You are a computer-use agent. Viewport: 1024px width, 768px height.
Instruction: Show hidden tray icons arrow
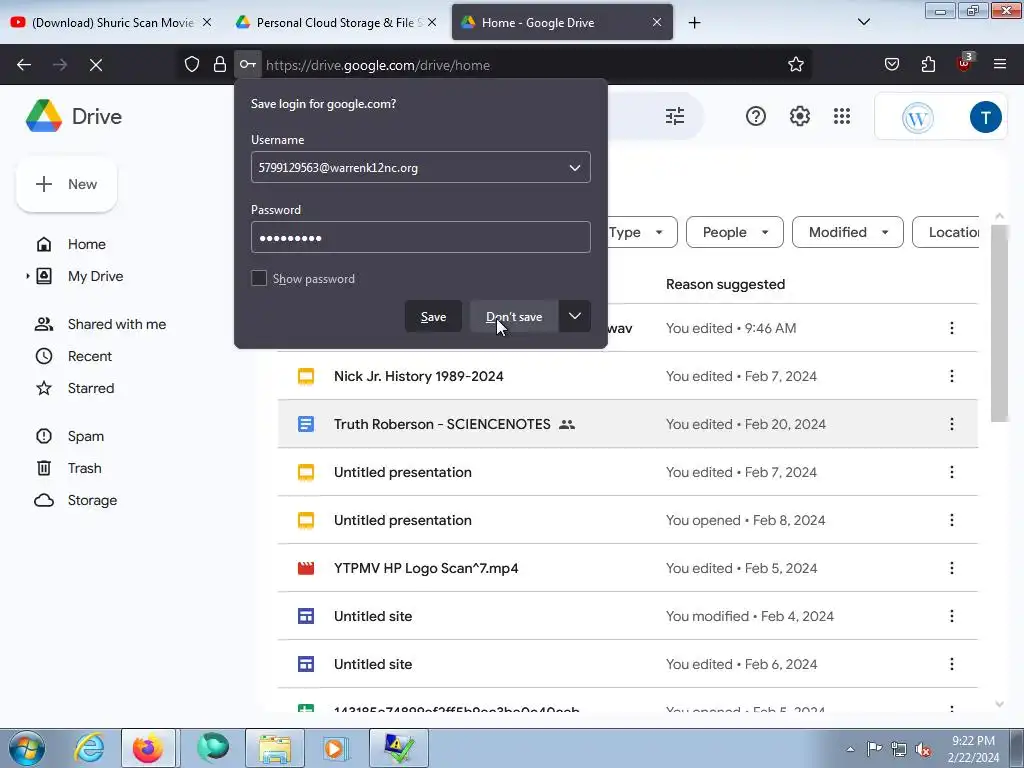coord(850,749)
